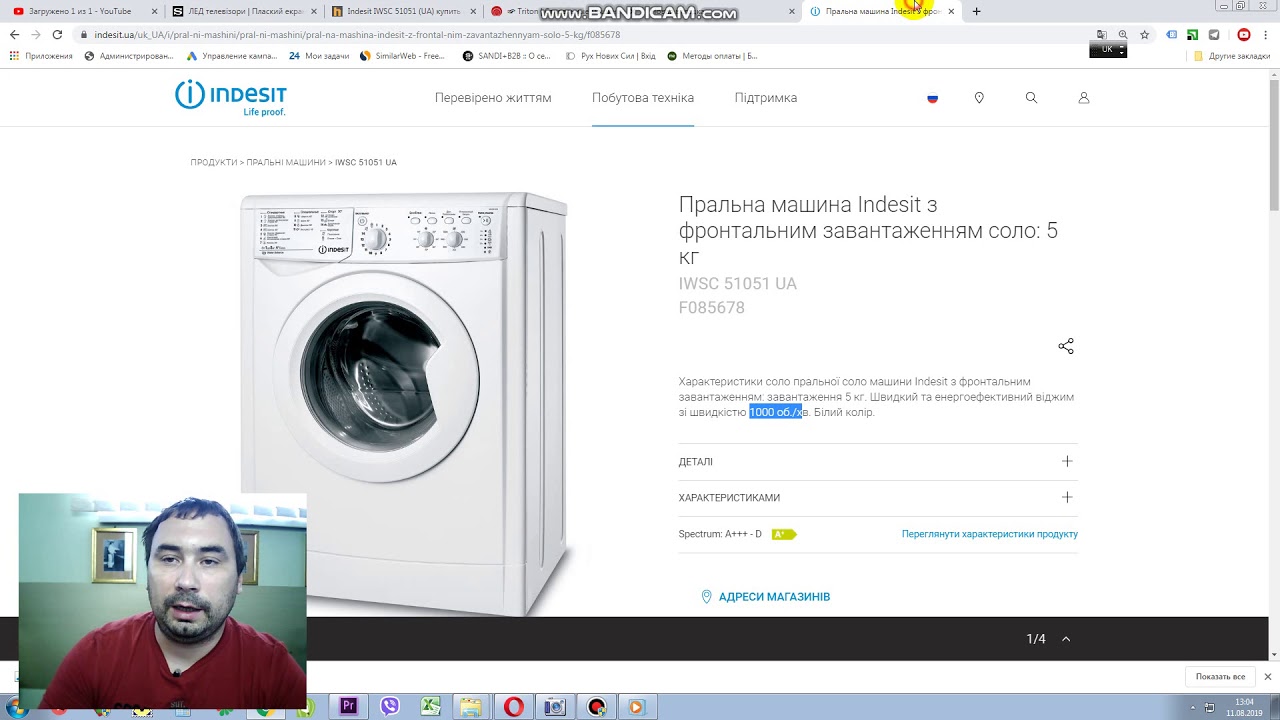Open the Bandicam recorder taskbar icon
Screen dimensions: 1280x720
[597, 706]
